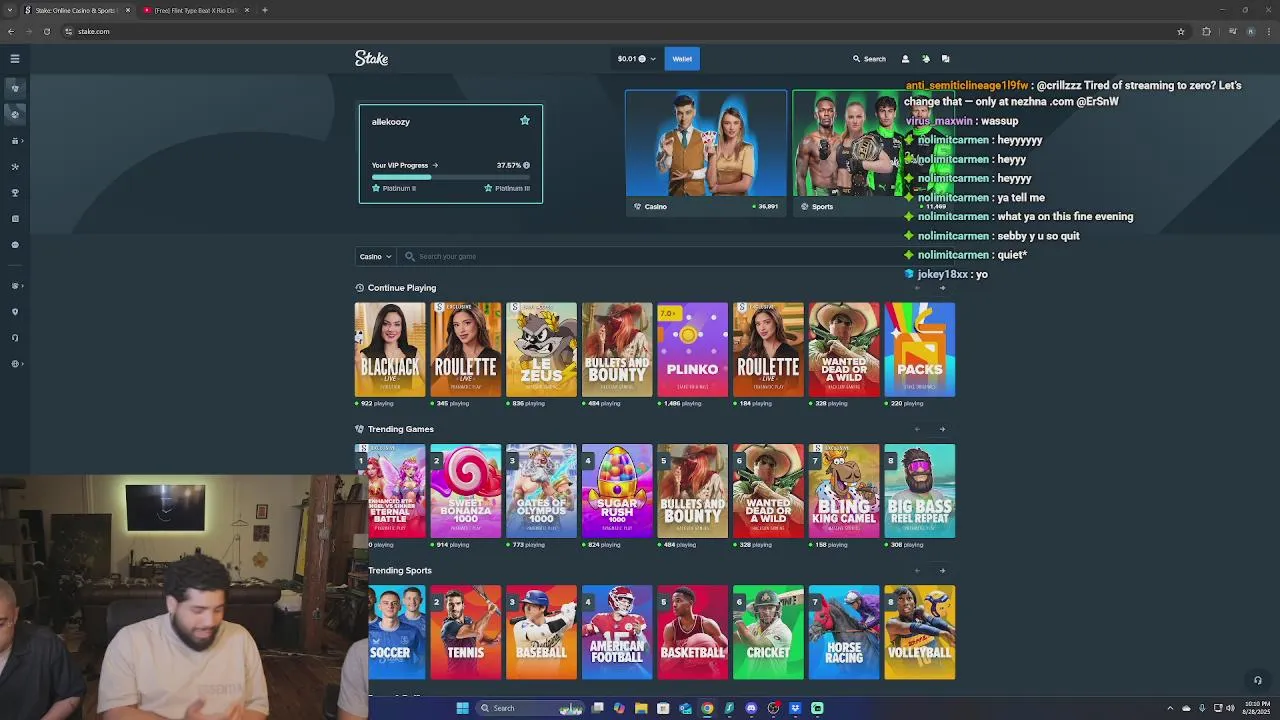1280x720 pixels.
Task: Open the Blog icon in the sidebar
Action: (14, 219)
